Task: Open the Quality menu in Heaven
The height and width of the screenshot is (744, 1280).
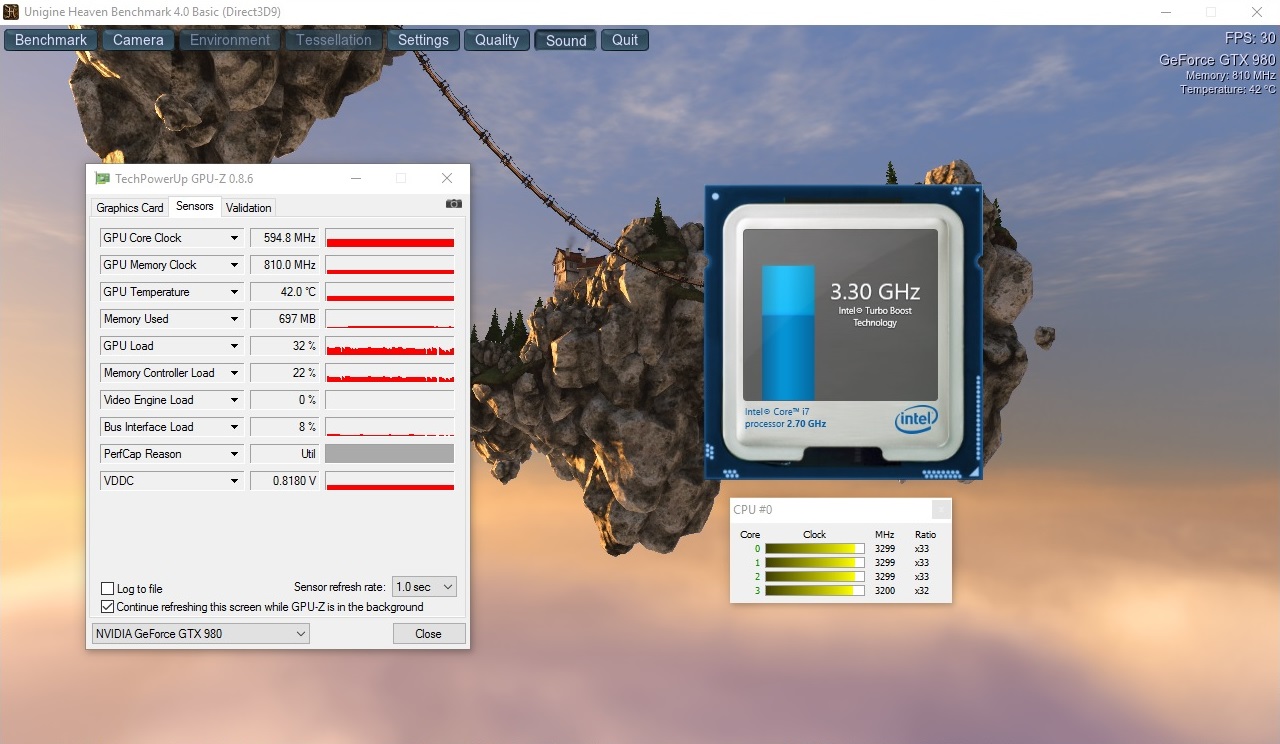Action: [497, 40]
